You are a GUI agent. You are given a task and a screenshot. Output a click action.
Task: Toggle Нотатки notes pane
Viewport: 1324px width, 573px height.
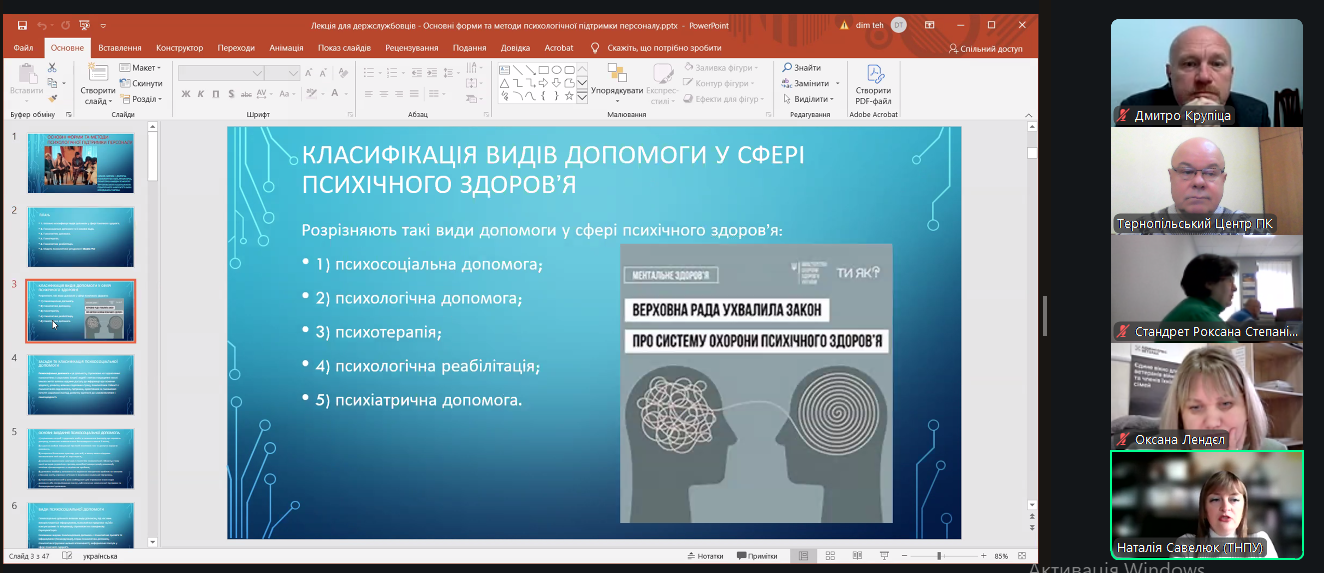[705, 556]
